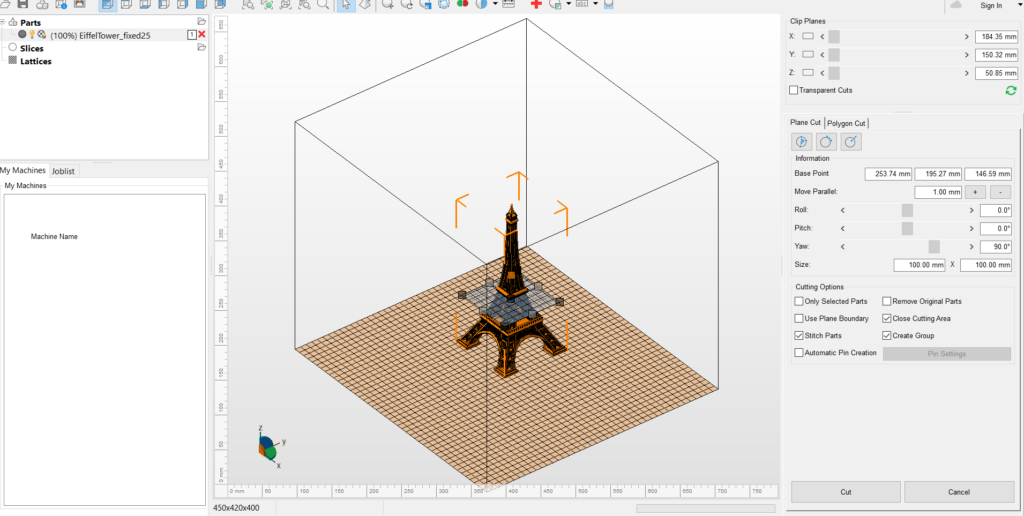The width and height of the screenshot is (1024, 516).
Task: Open the Joblist tab
Action: click(63, 171)
